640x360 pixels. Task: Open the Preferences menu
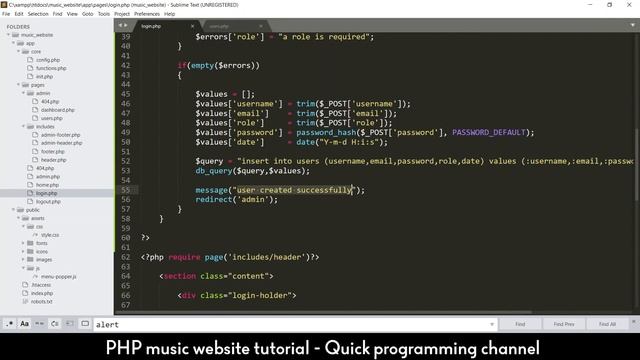coord(147,14)
